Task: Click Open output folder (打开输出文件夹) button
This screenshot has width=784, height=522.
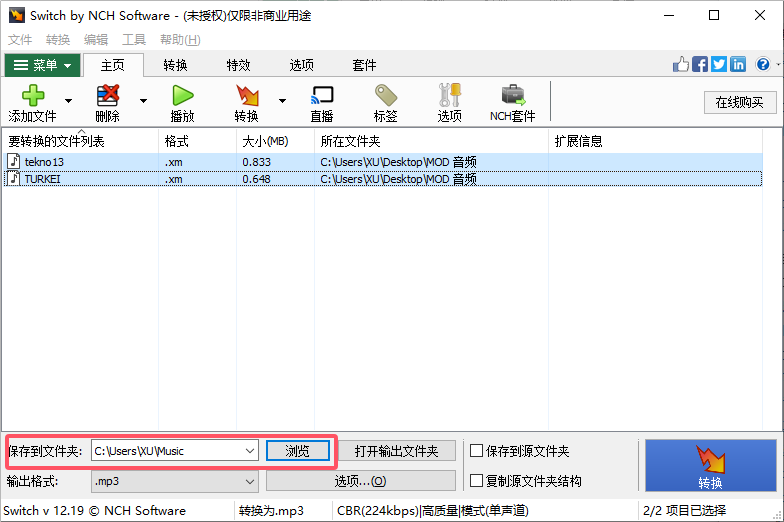Action: point(396,450)
